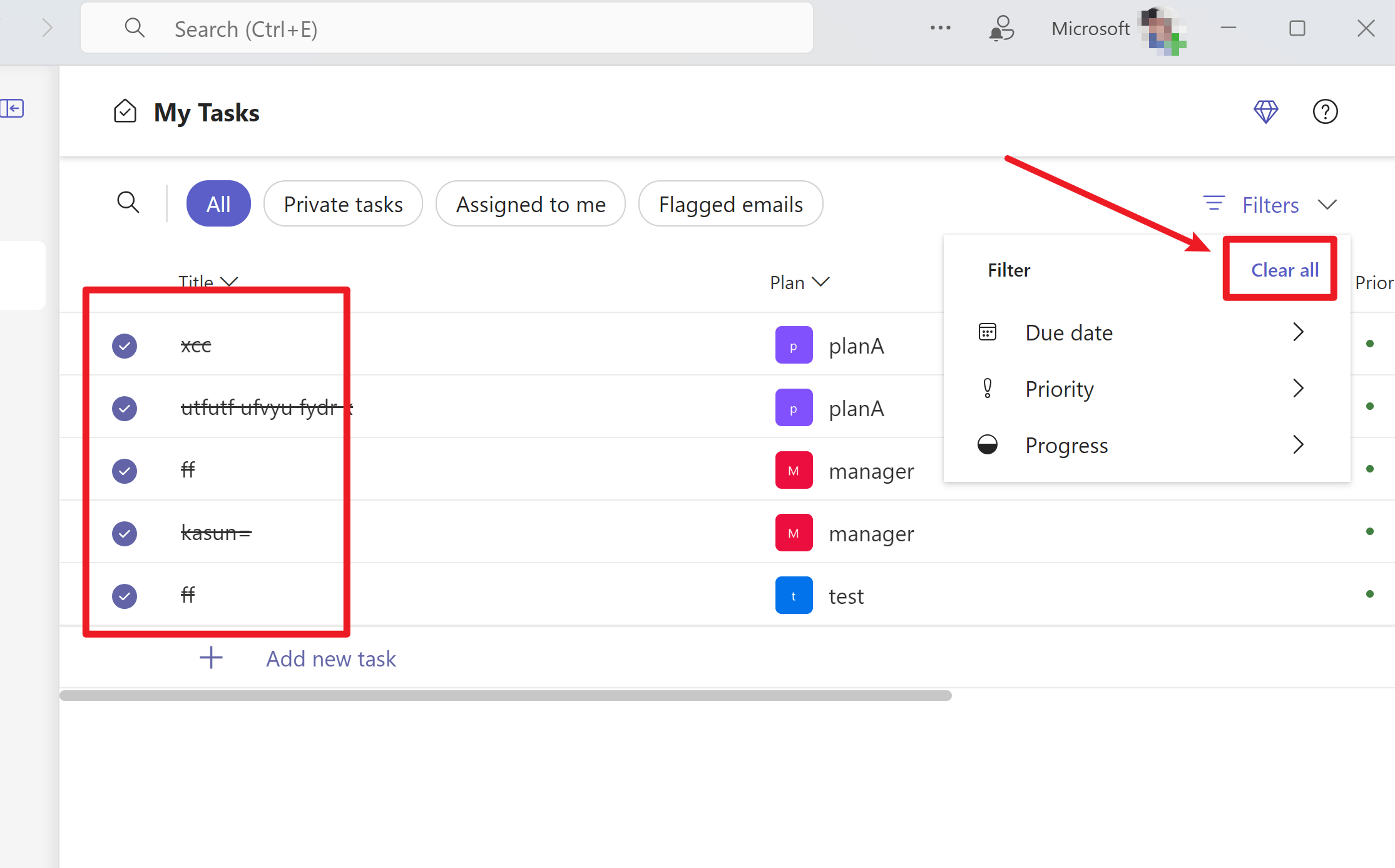Click the forward navigation arrow
The width and height of the screenshot is (1395, 868).
(47, 28)
